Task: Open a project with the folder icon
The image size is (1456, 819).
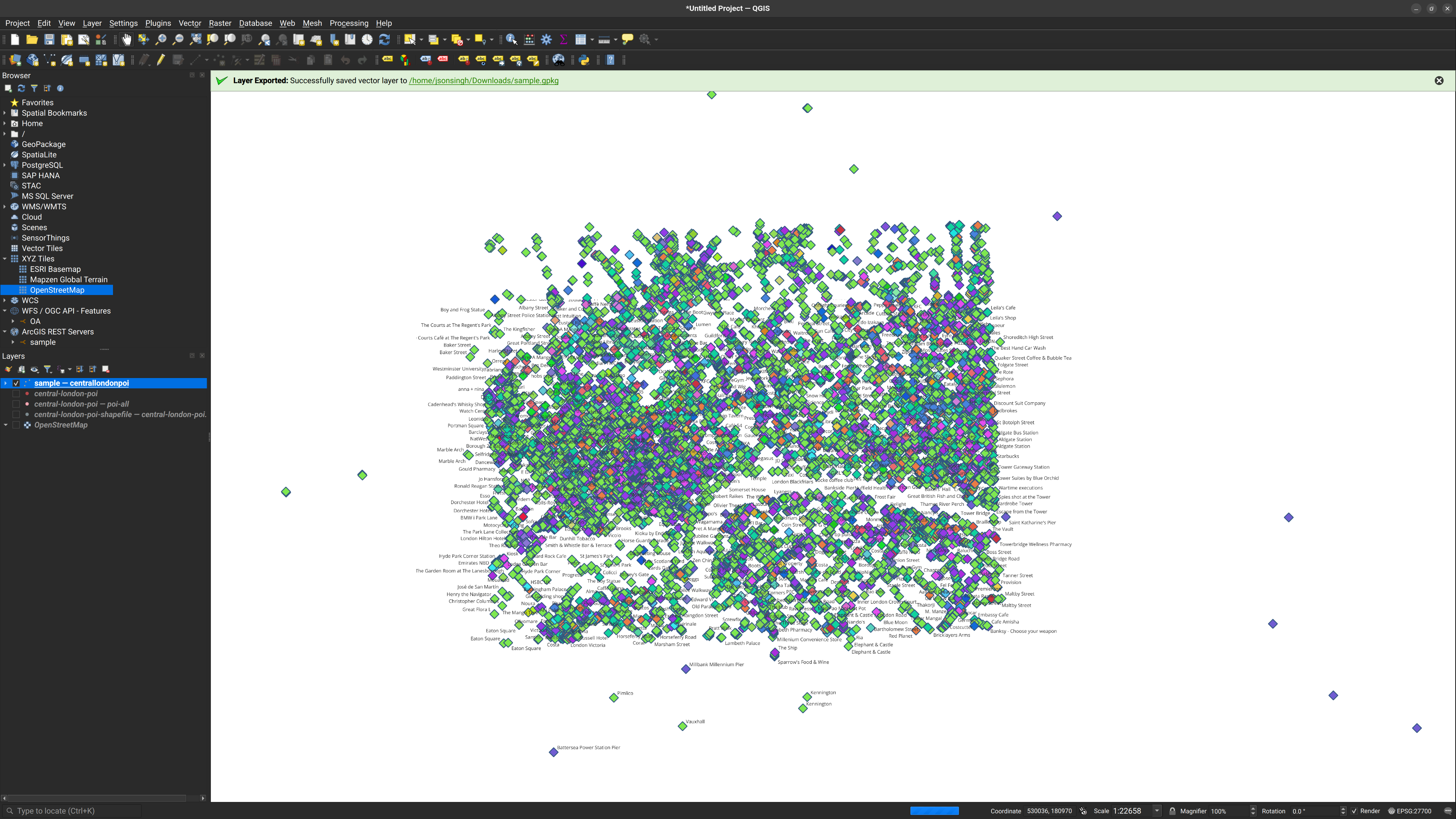Action: pos(32,39)
